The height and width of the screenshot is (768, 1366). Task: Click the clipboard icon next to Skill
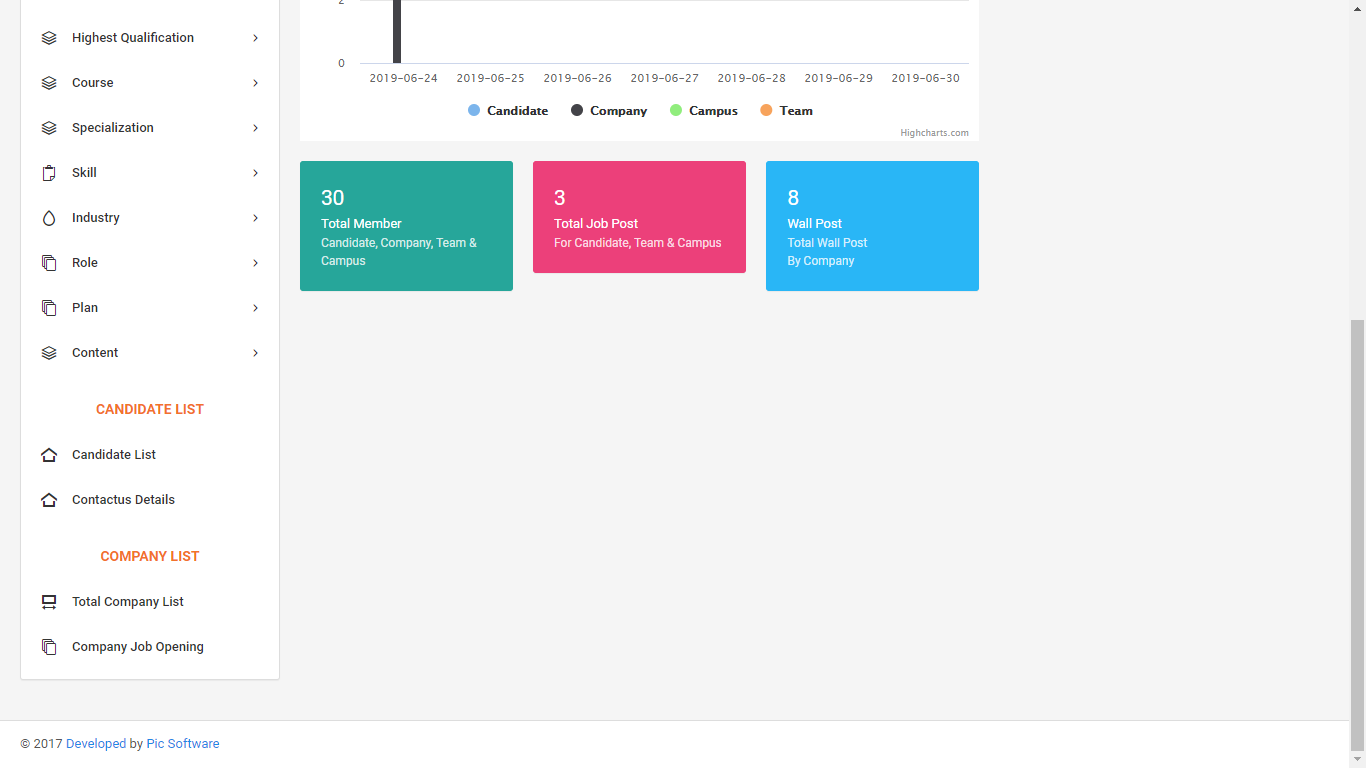pyautogui.click(x=49, y=173)
